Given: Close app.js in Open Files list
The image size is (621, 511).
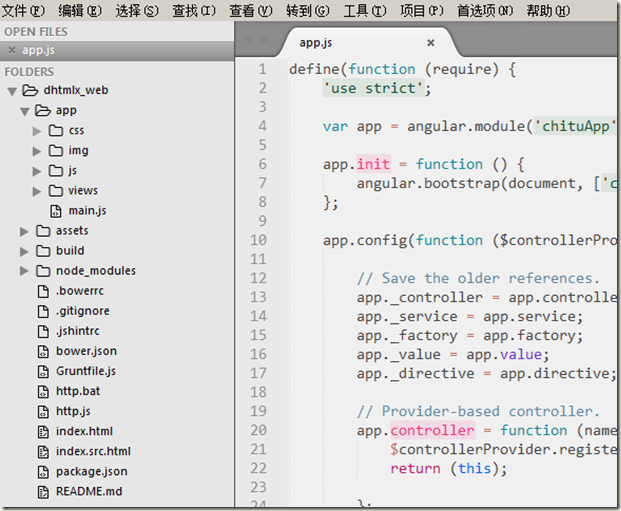Looking at the screenshot, I should (x=12, y=50).
